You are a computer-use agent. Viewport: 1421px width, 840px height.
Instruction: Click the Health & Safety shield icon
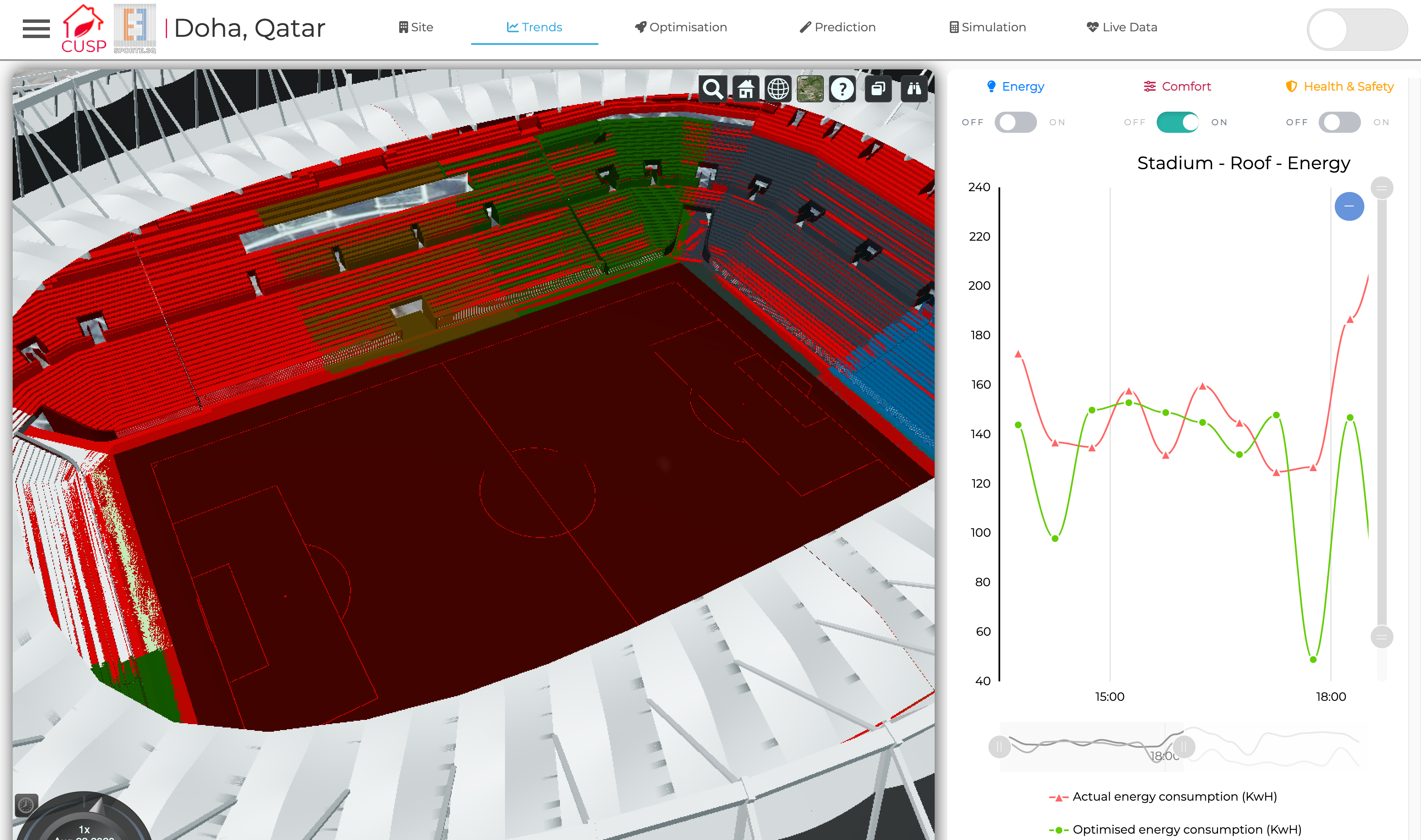[1292, 87]
